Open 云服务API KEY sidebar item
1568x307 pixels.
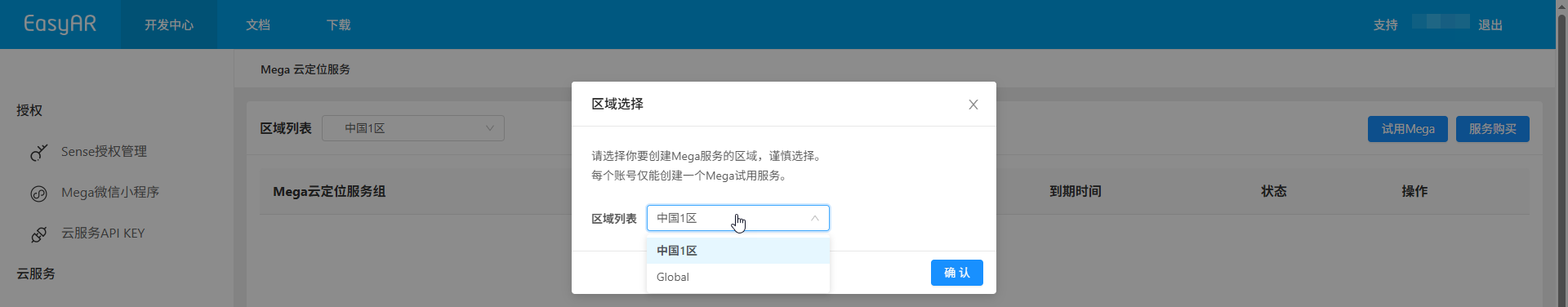point(103,234)
